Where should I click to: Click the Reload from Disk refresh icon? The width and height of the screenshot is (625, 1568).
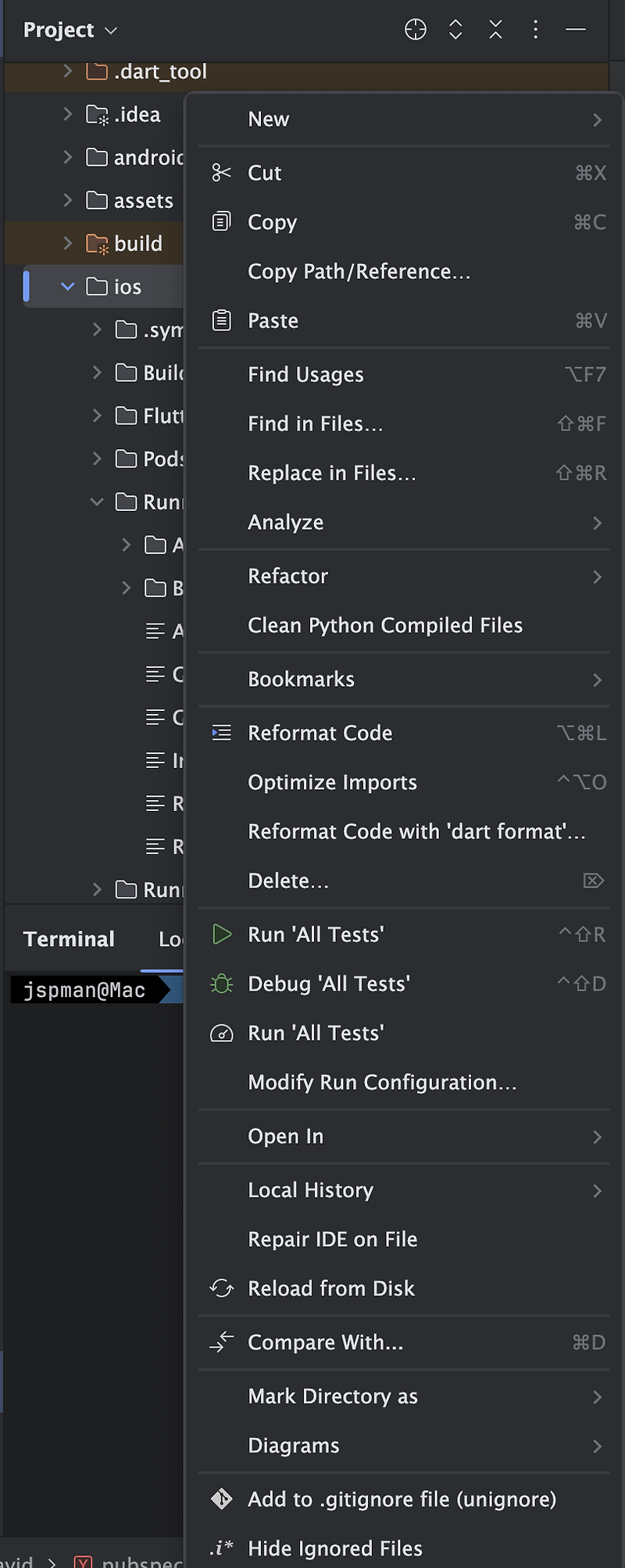pyautogui.click(x=222, y=1288)
